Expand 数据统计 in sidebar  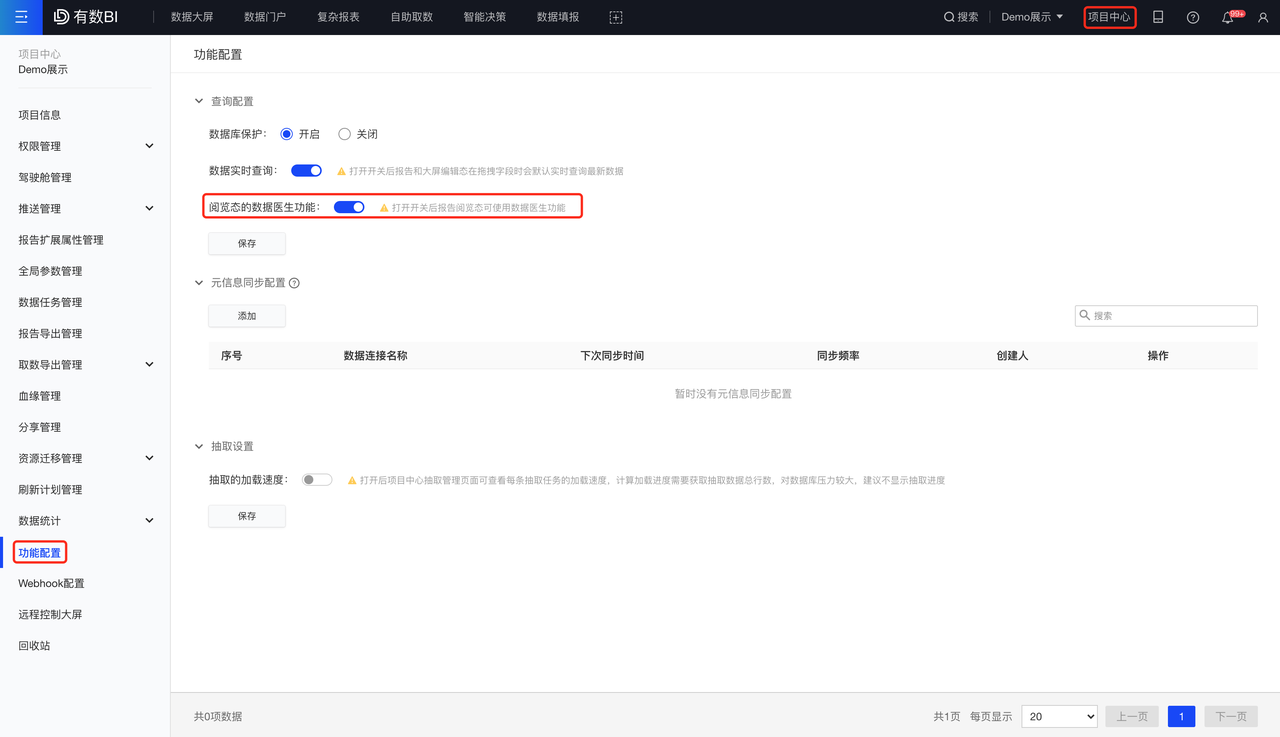(149, 520)
